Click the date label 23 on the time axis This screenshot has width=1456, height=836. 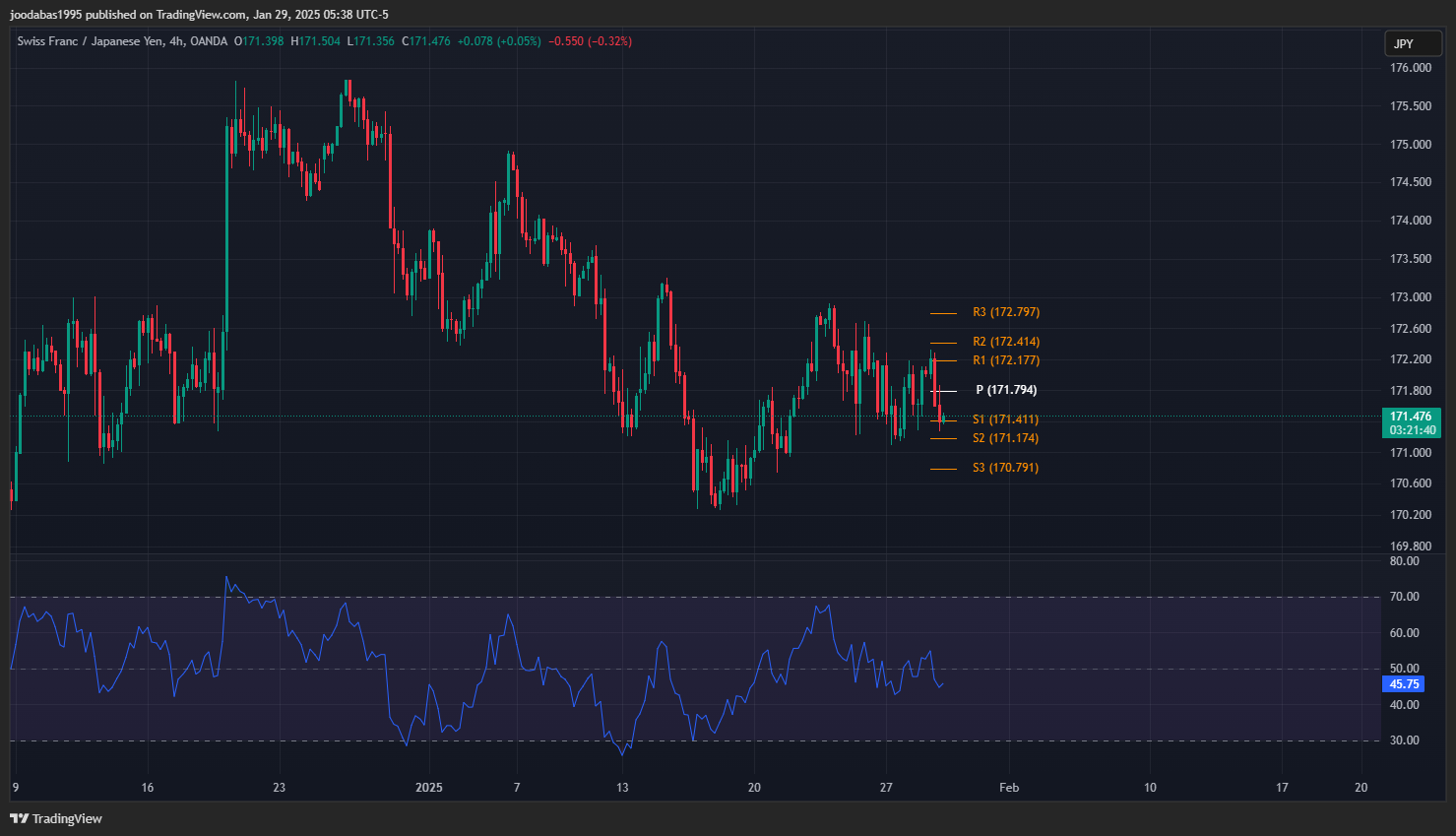coord(280,788)
